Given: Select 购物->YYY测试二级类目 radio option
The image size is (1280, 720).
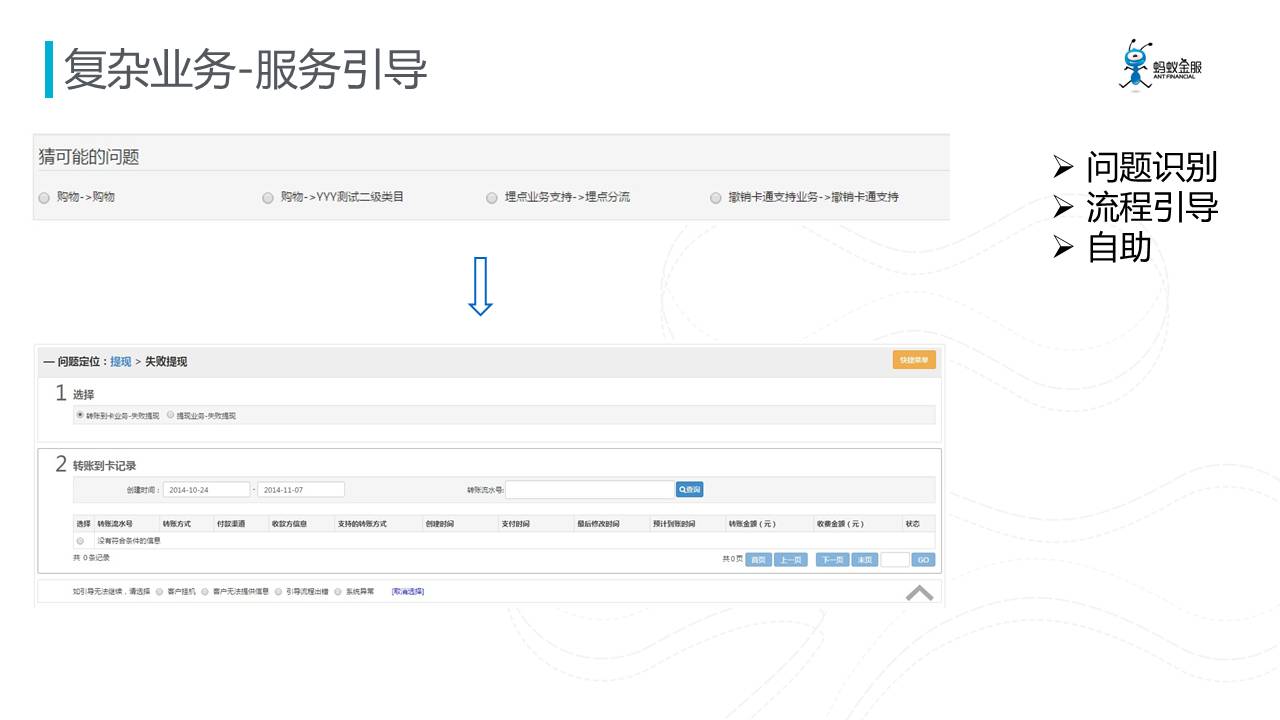Looking at the screenshot, I should tap(268, 198).
